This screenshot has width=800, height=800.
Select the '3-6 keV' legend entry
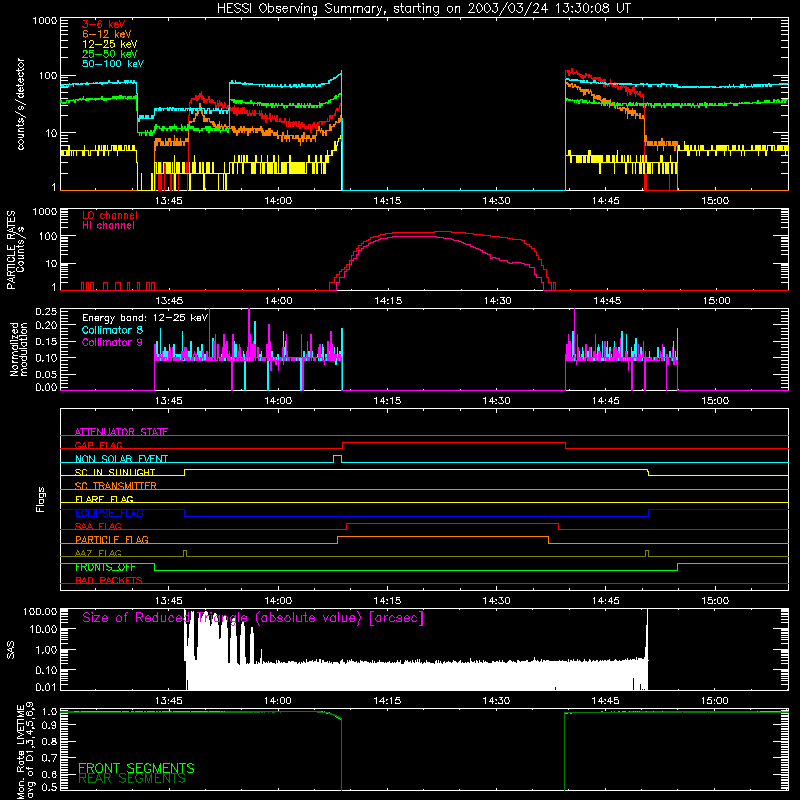(104, 24)
